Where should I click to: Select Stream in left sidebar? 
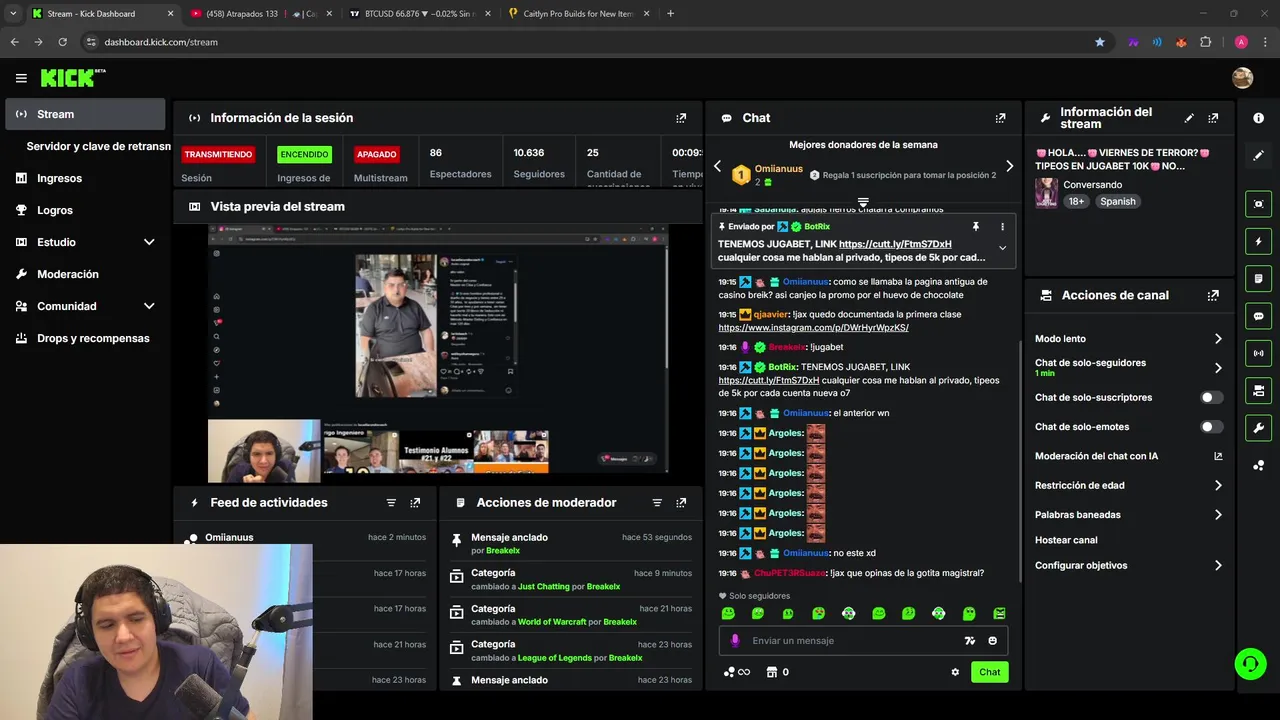pos(85,114)
